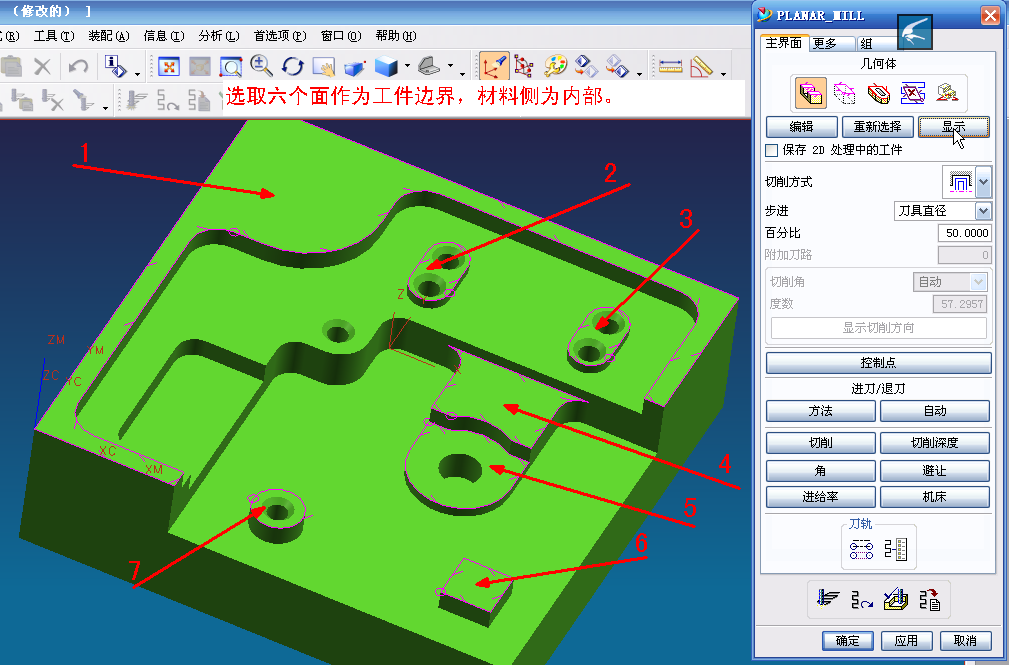Click the Replay tool path icon

[x=862, y=600]
